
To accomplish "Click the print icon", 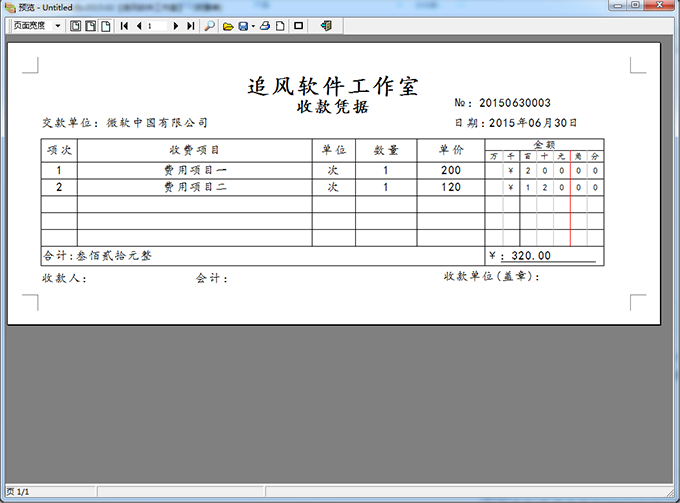I will 265,26.
